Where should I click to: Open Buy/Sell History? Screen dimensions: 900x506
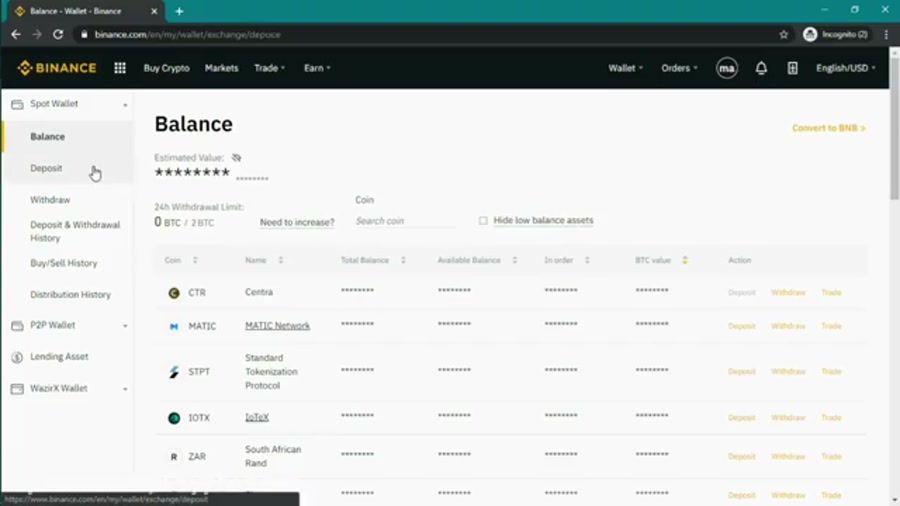point(64,263)
